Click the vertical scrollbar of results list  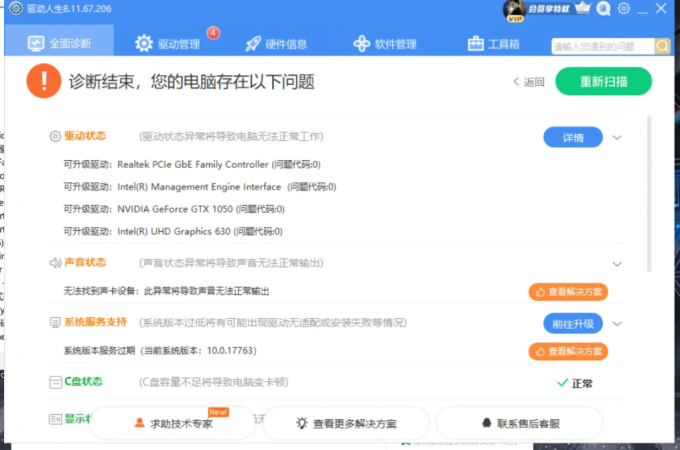coord(649,194)
